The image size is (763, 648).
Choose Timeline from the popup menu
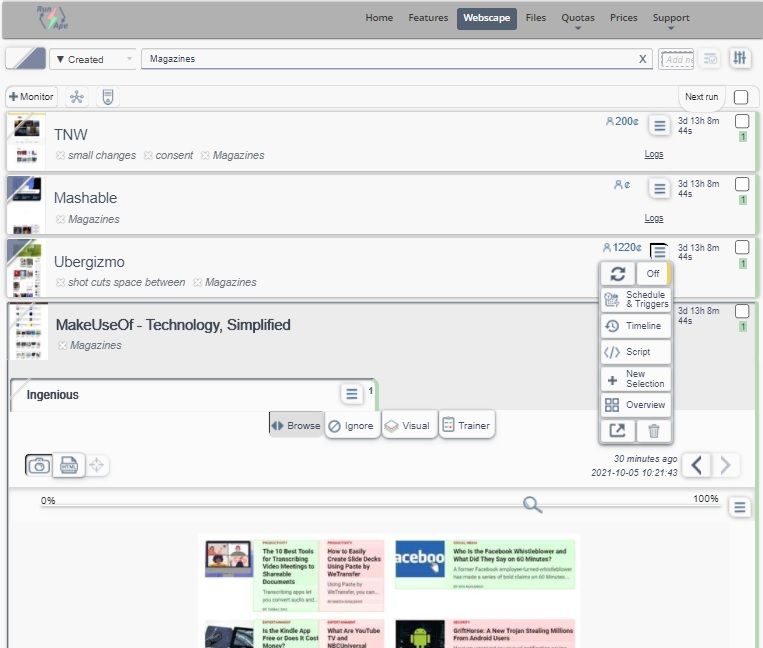coord(636,326)
